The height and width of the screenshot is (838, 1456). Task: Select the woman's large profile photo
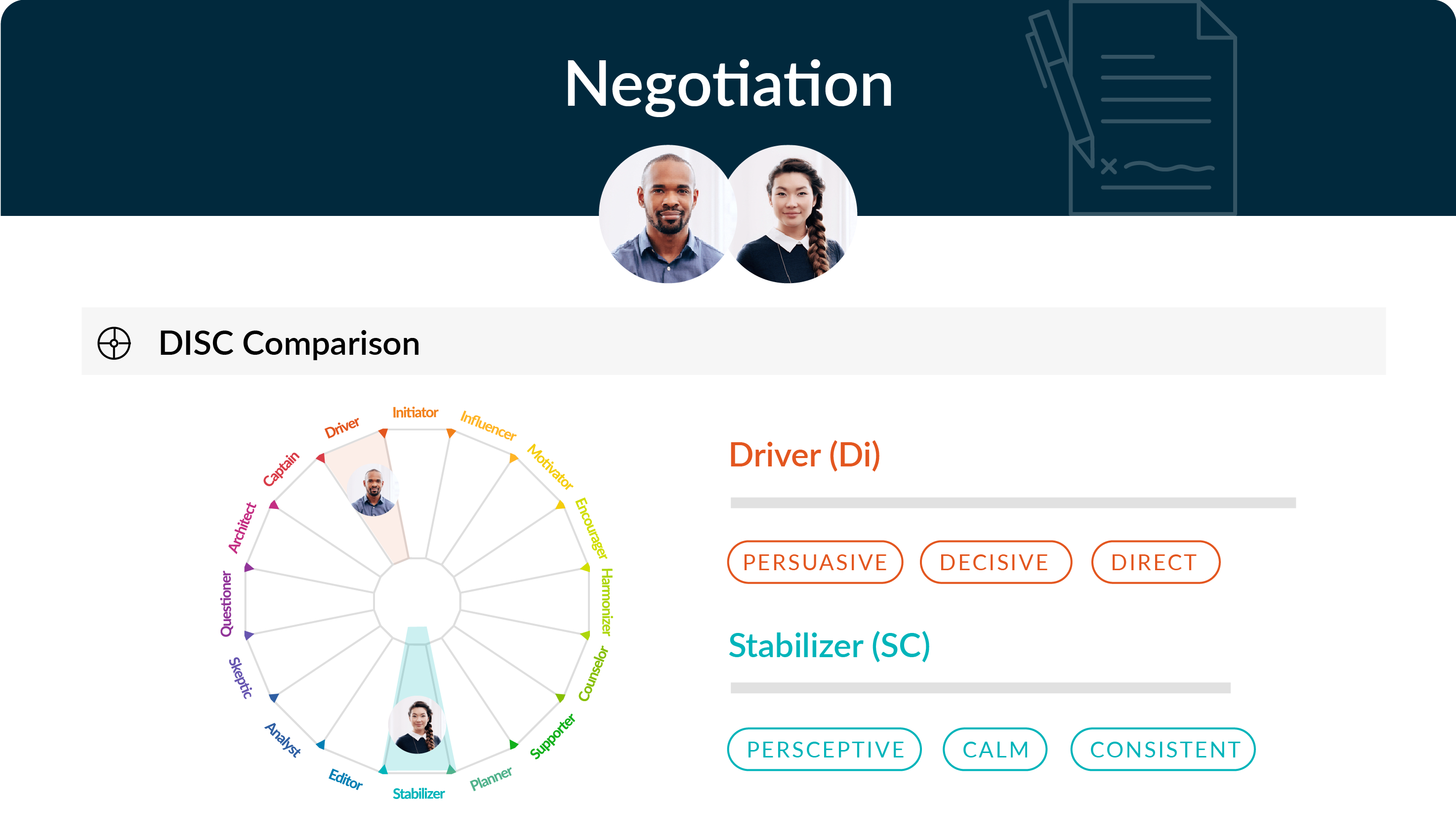pyautogui.click(x=790, y=214)
